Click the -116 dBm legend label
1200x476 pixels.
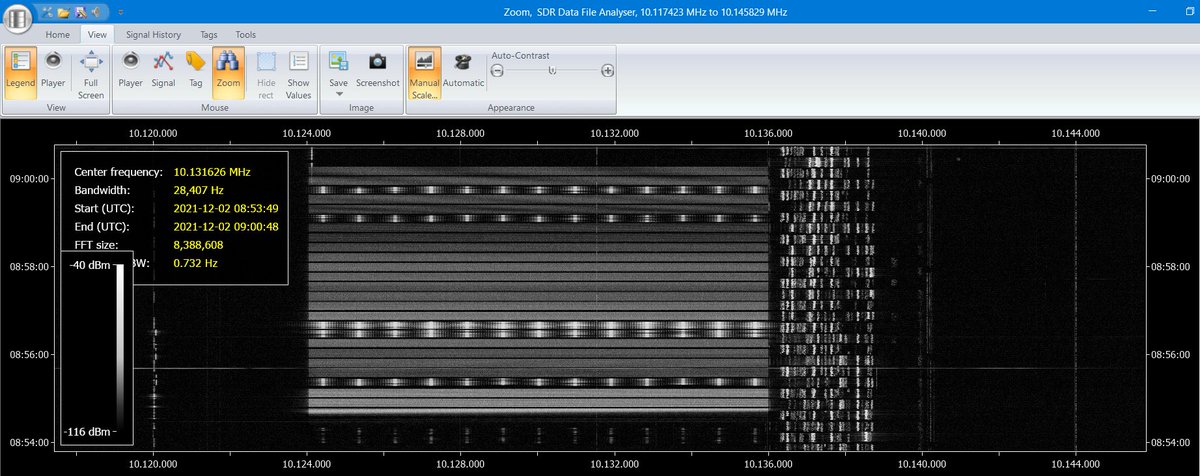click(88, 430)
